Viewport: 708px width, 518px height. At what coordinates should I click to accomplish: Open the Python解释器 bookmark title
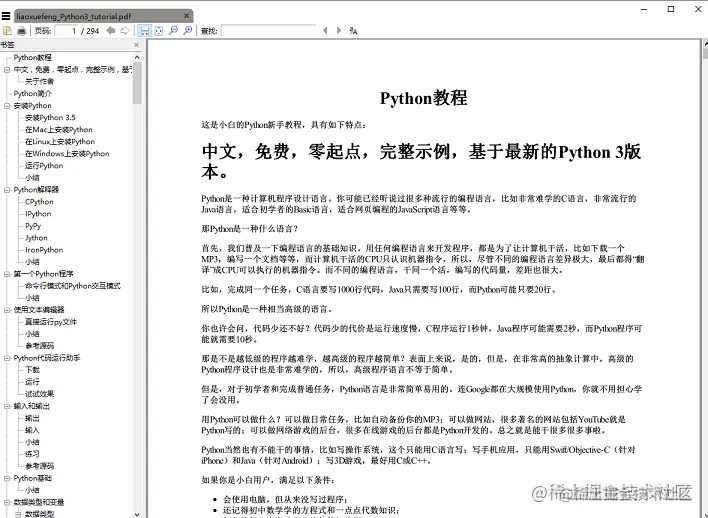(x=36, y=190)
